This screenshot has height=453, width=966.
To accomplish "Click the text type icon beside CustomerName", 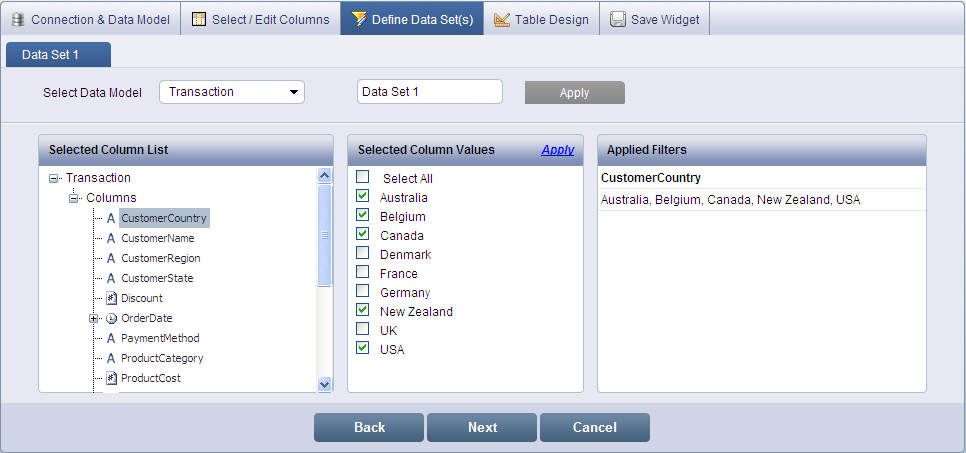I will [x=112, y=238].
